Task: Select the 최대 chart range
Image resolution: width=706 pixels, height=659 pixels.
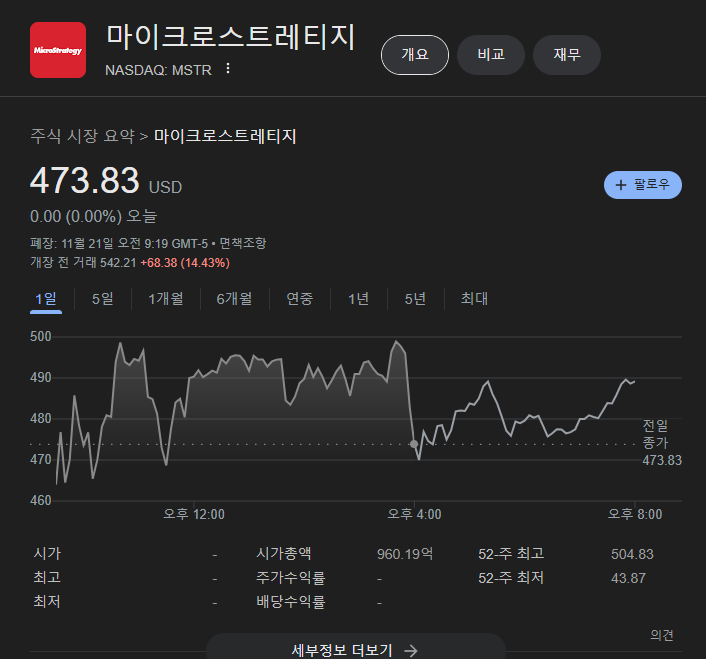Action: coord(474,299)
